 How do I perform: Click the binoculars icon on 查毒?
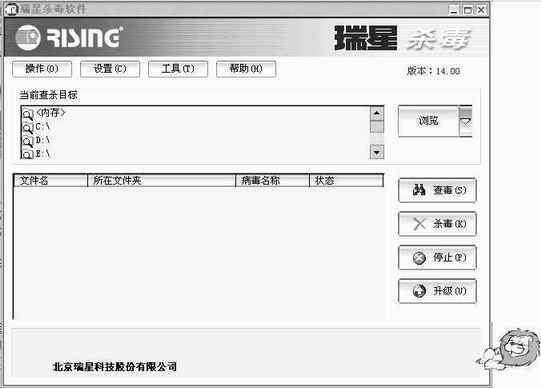(x=419, y=190)
